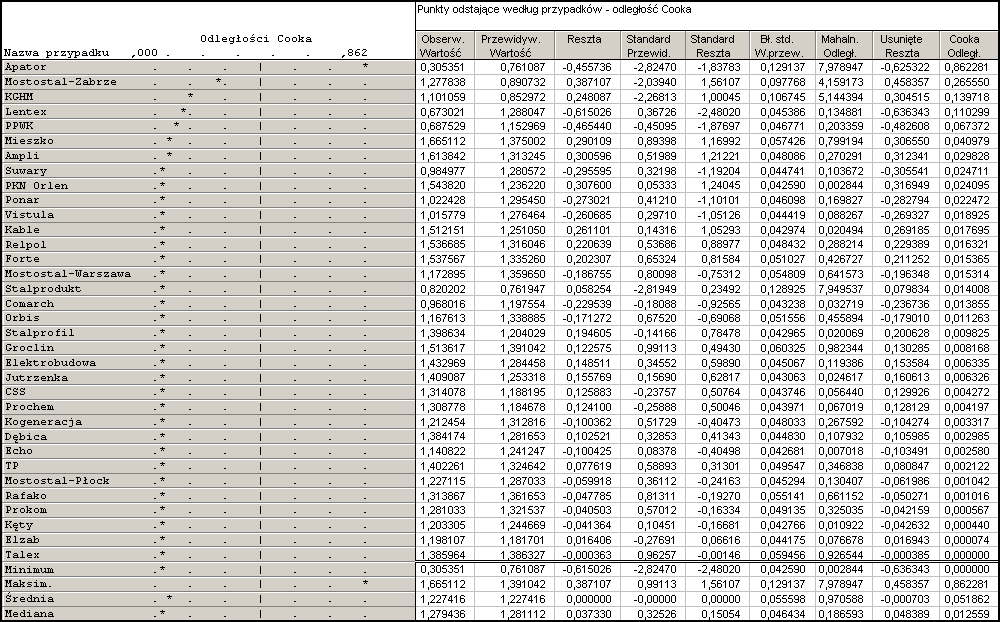Select the Mostostal-Płock row name
This screenshot has width=1000, height=622.
coord(57,481)
